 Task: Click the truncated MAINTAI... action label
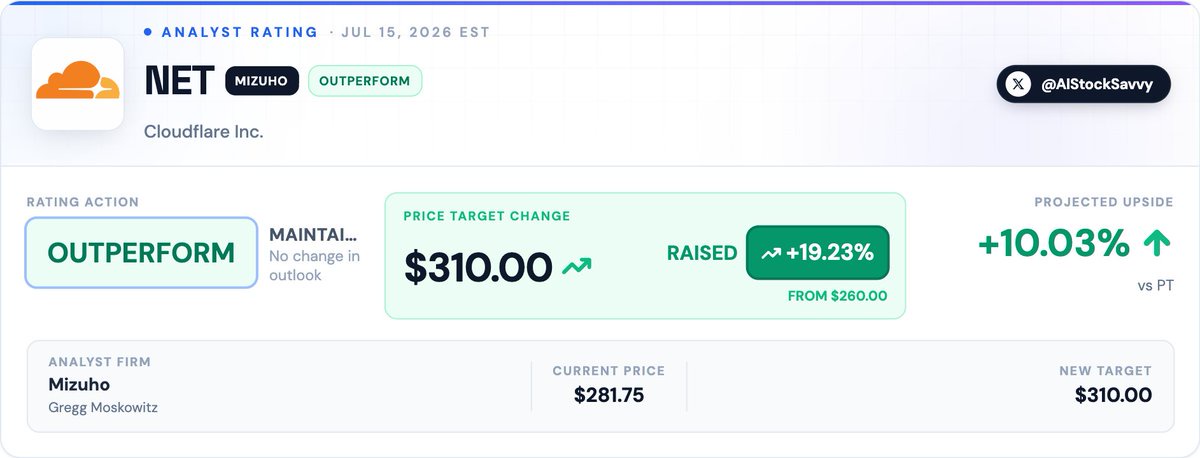click(313, 235)
